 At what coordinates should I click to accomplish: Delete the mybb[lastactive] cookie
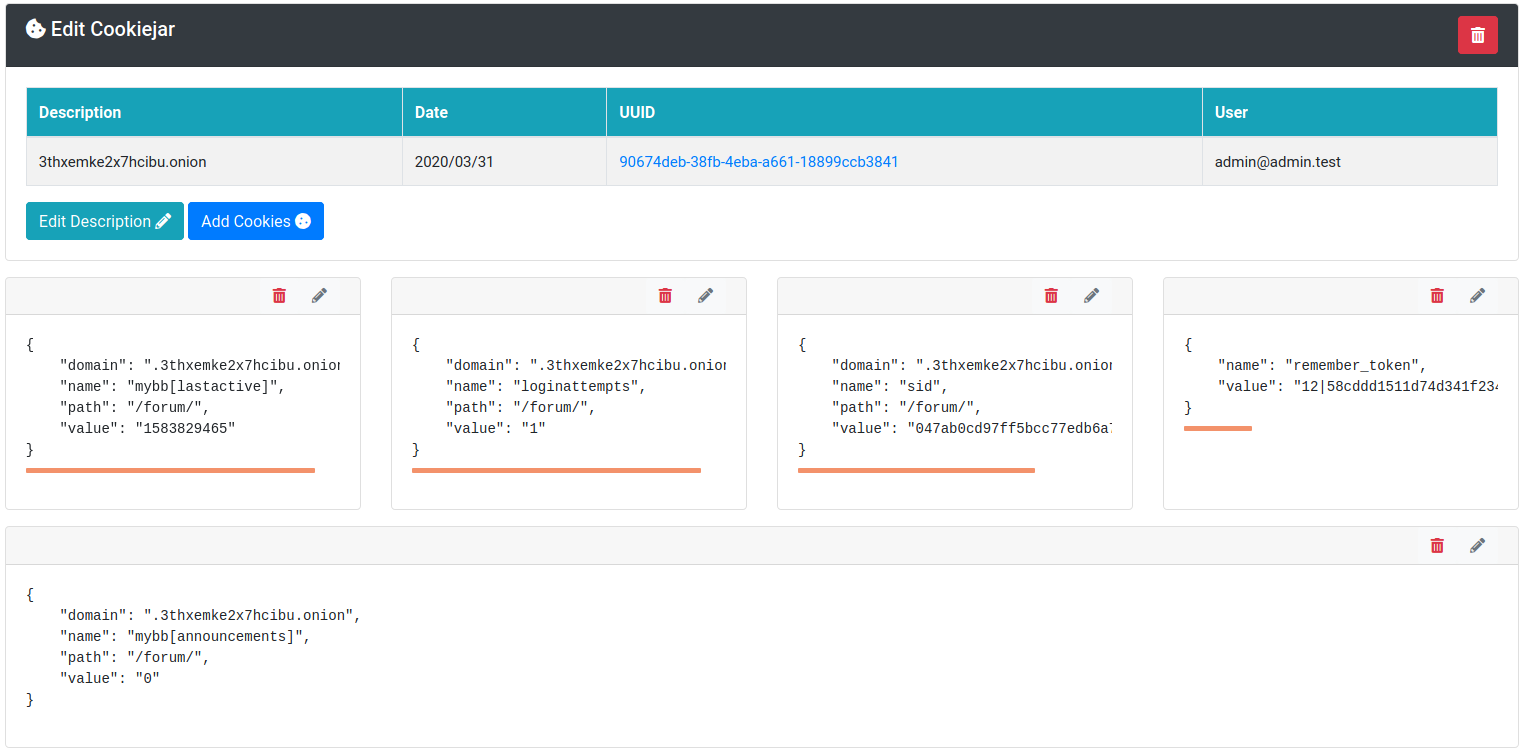point(279,296)
